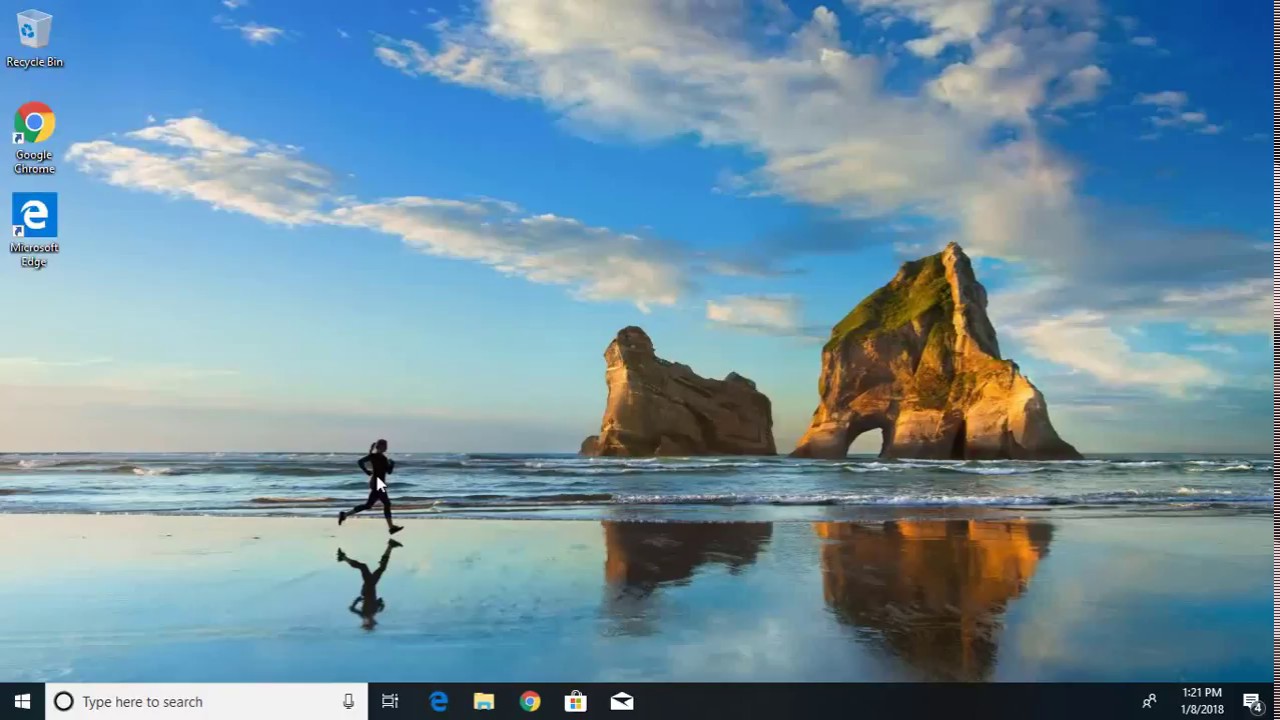The width and height of the screenshot is (1280, 720).
Task: Open Task View from taskbar
Action: click(390, 702)
